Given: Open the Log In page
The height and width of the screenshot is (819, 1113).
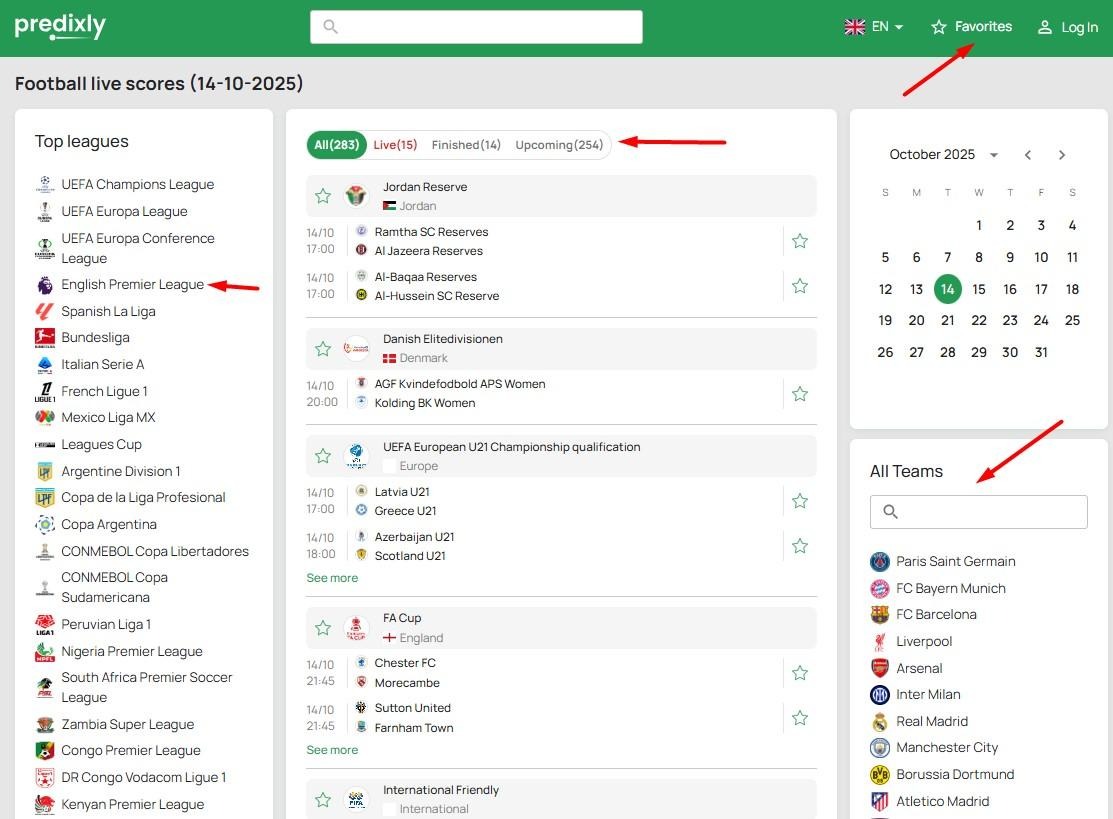Looking at the screenshot, I should 1067,27.
